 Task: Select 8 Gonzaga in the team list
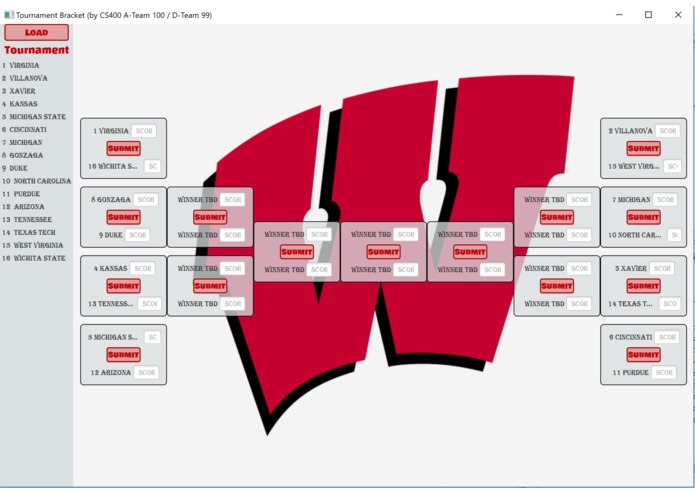tap(22, 155)
